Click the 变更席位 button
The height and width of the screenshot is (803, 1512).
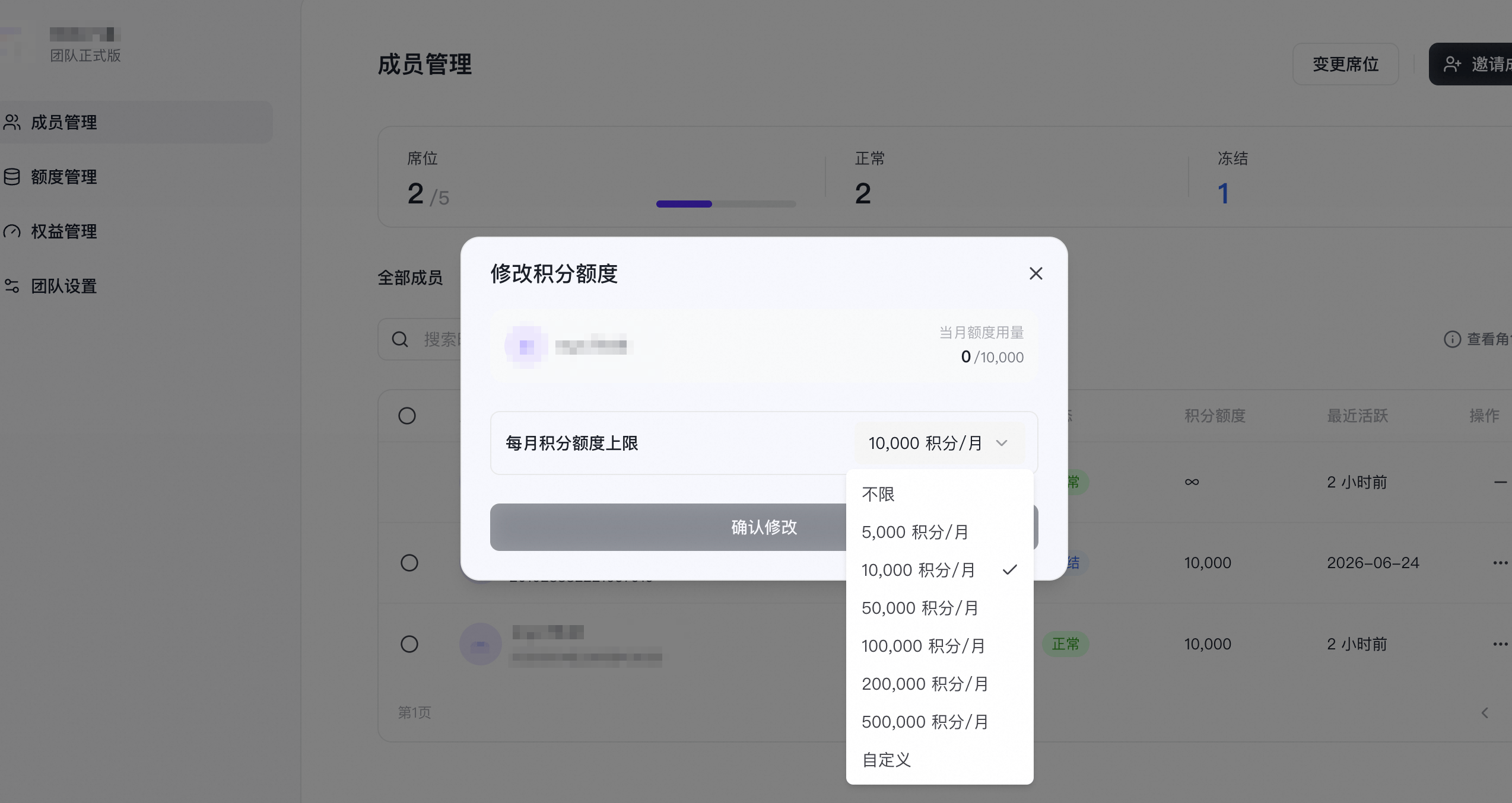[1345, 64]
